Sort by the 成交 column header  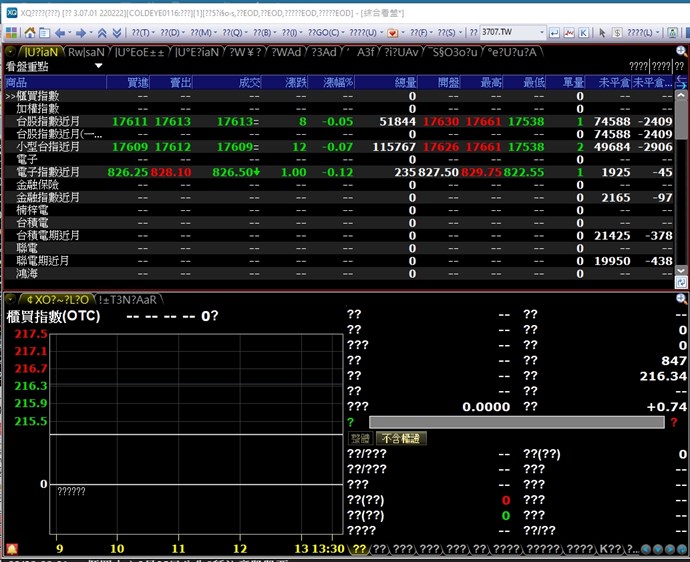(x=248, y=82)
